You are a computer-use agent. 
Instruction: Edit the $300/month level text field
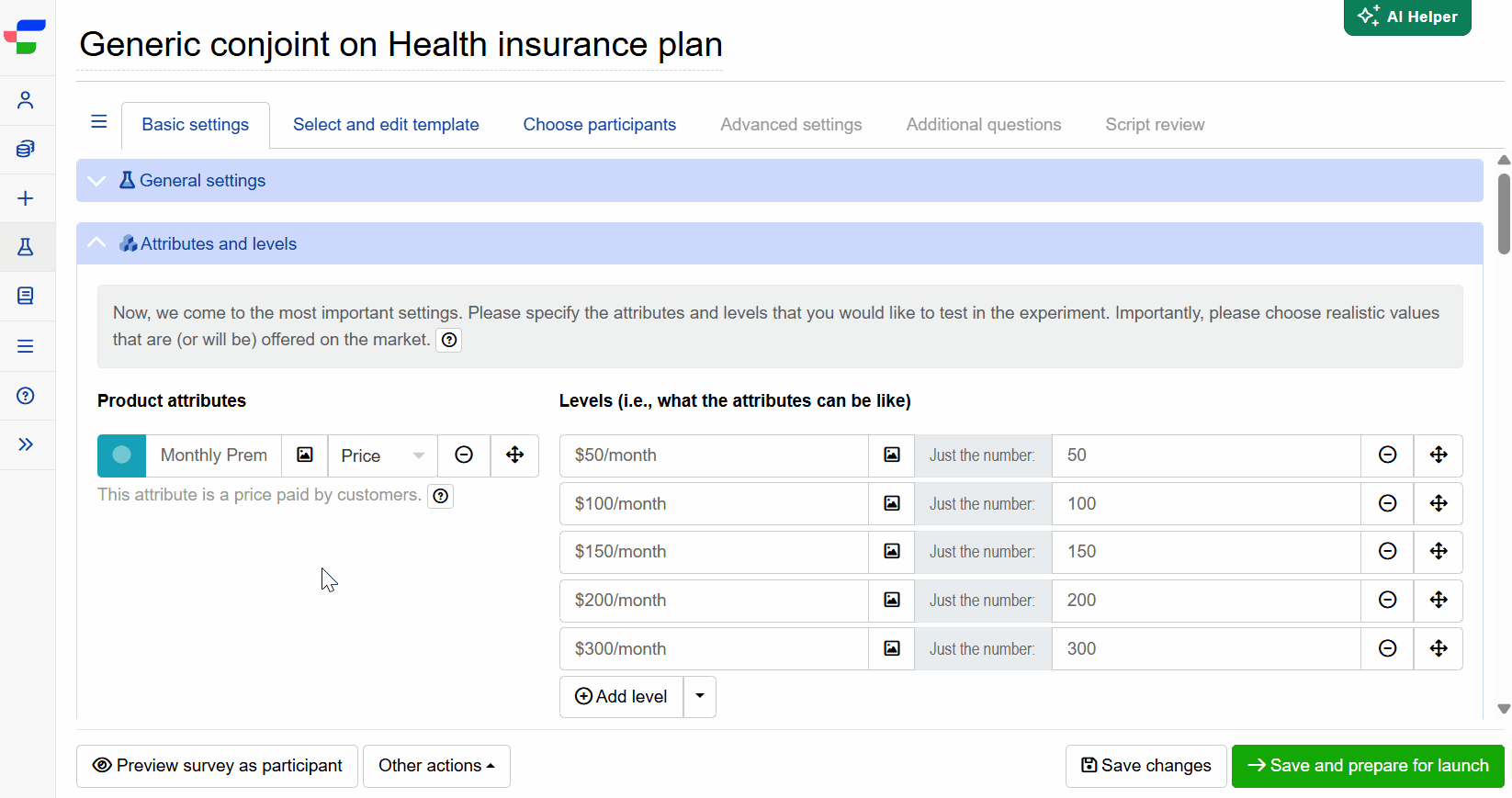coord(714,649)
